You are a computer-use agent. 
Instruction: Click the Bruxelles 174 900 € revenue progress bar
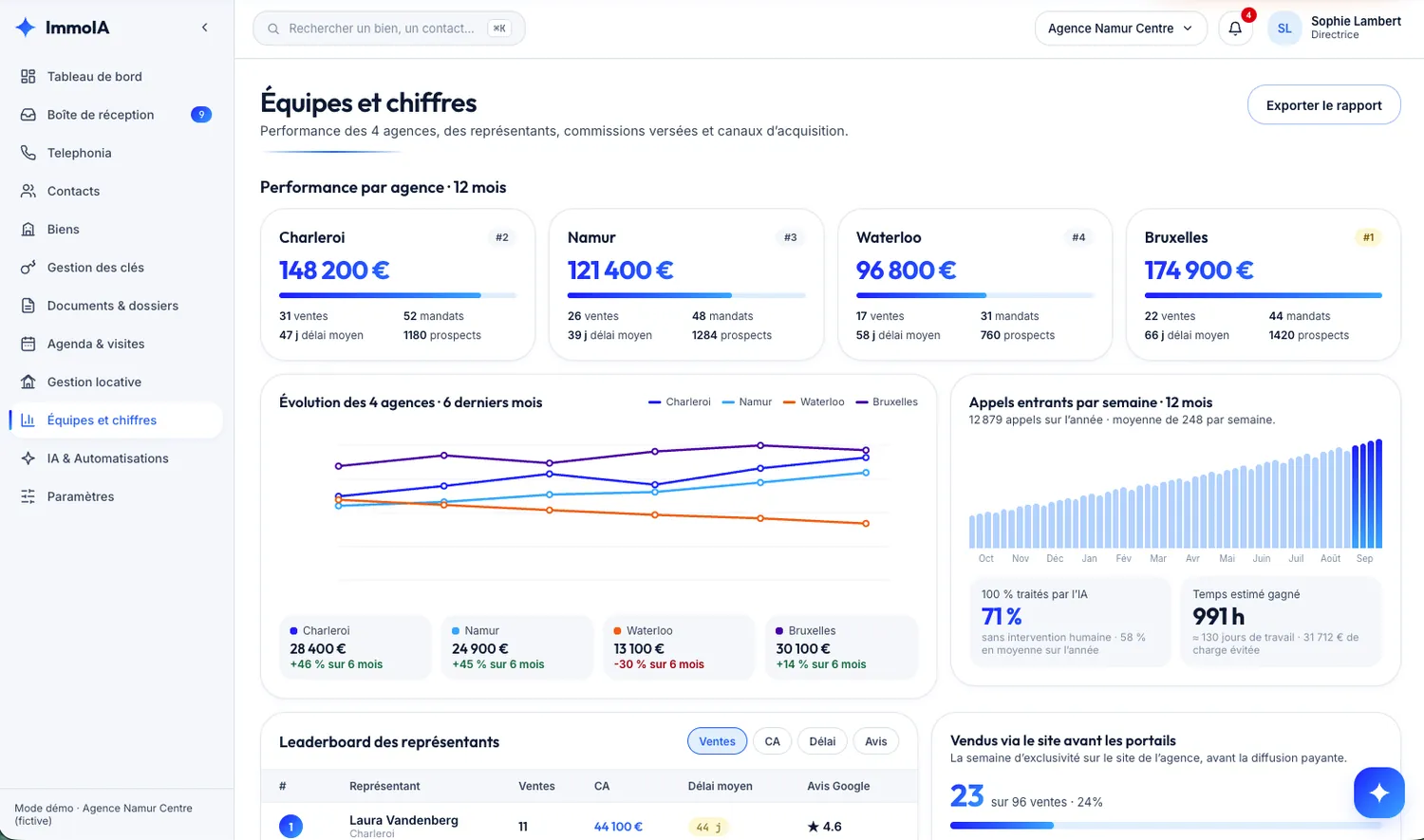click(x=1263, y=296)
